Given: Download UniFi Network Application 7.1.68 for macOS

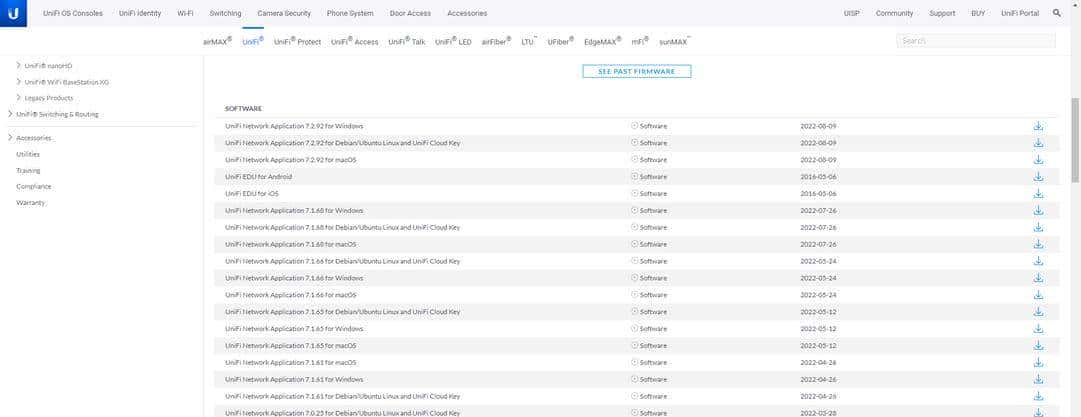Looking at the screenshot, I should click(x=1038, y=244).
